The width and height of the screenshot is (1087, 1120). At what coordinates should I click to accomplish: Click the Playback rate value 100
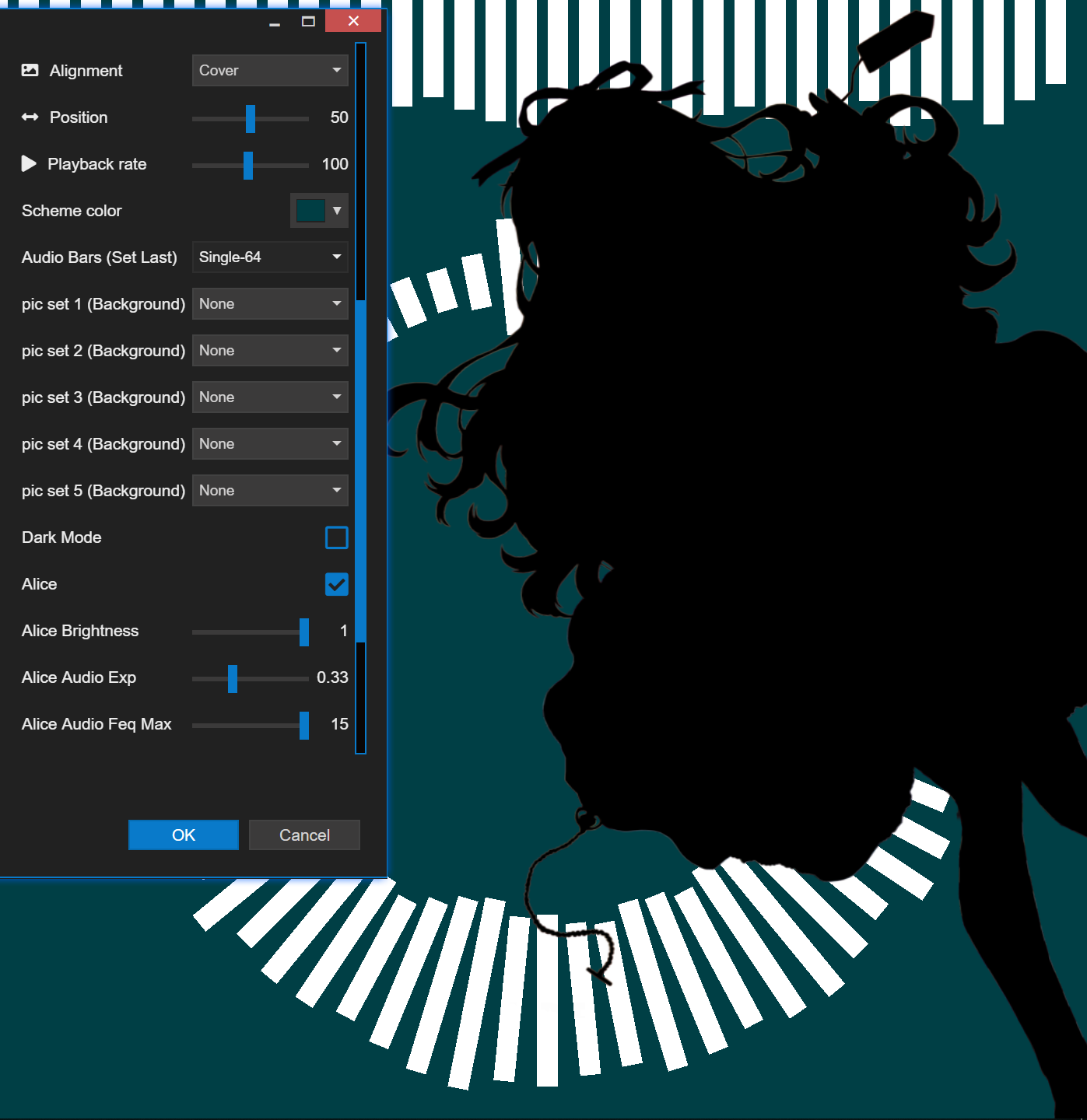[x=335, y=164]
